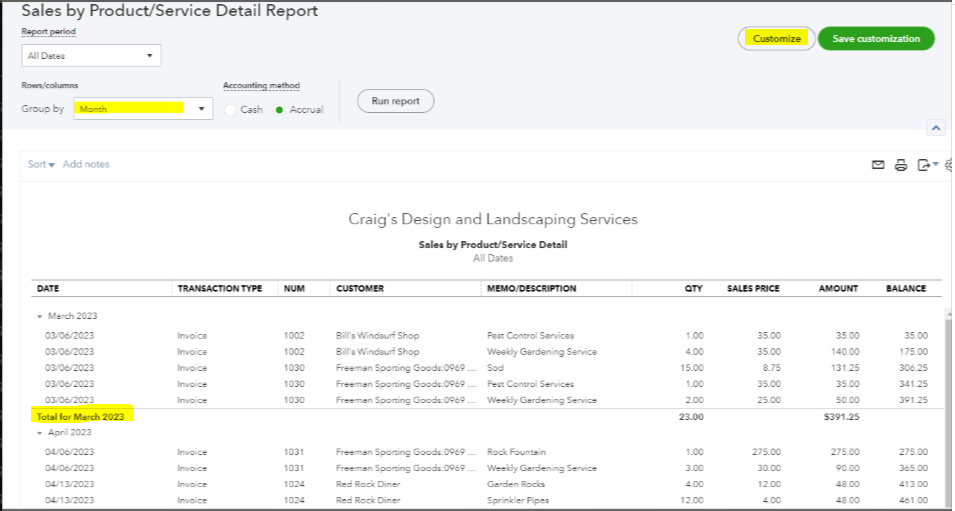This screenshot has width=955, height=511.
Task: Click the CUSTOMER column header
Action: tap(360, 289)
